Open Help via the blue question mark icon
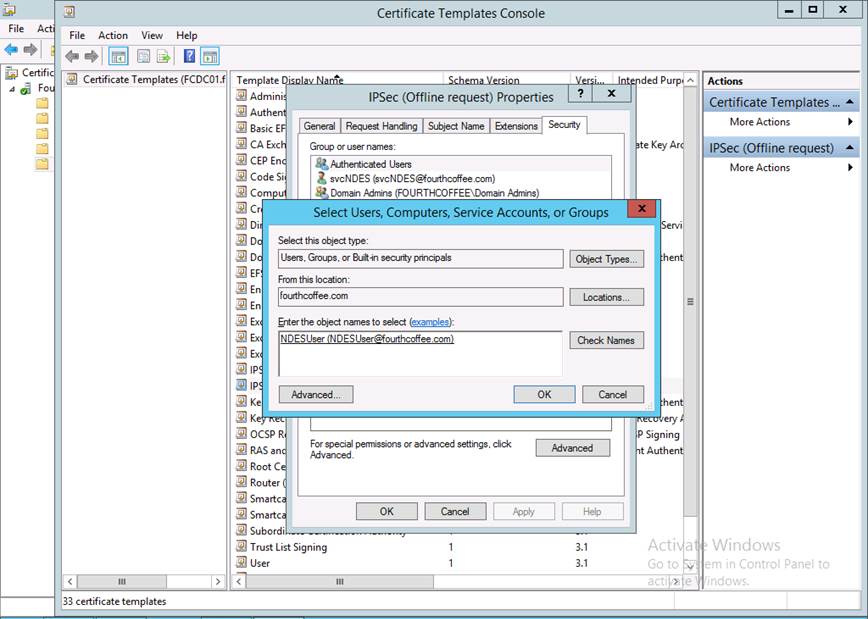868x619 pixels. click(x=188, y=57)
